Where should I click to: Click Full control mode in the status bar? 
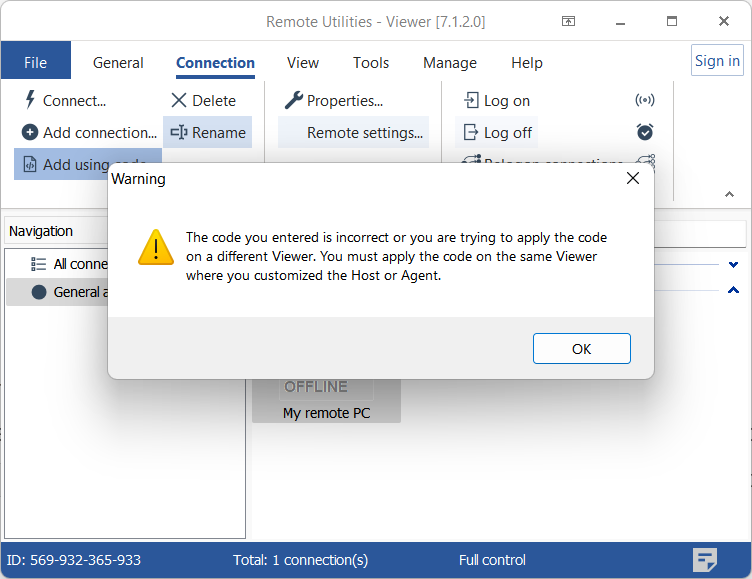492,560
